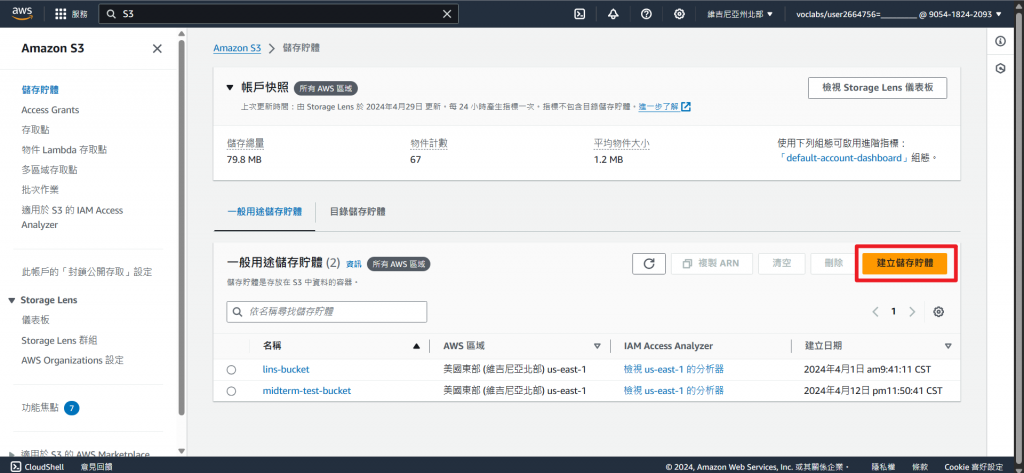Collapse the 帳戶快照 section
The width and height of the screenshot is (1024, 473).
[229, 88]
